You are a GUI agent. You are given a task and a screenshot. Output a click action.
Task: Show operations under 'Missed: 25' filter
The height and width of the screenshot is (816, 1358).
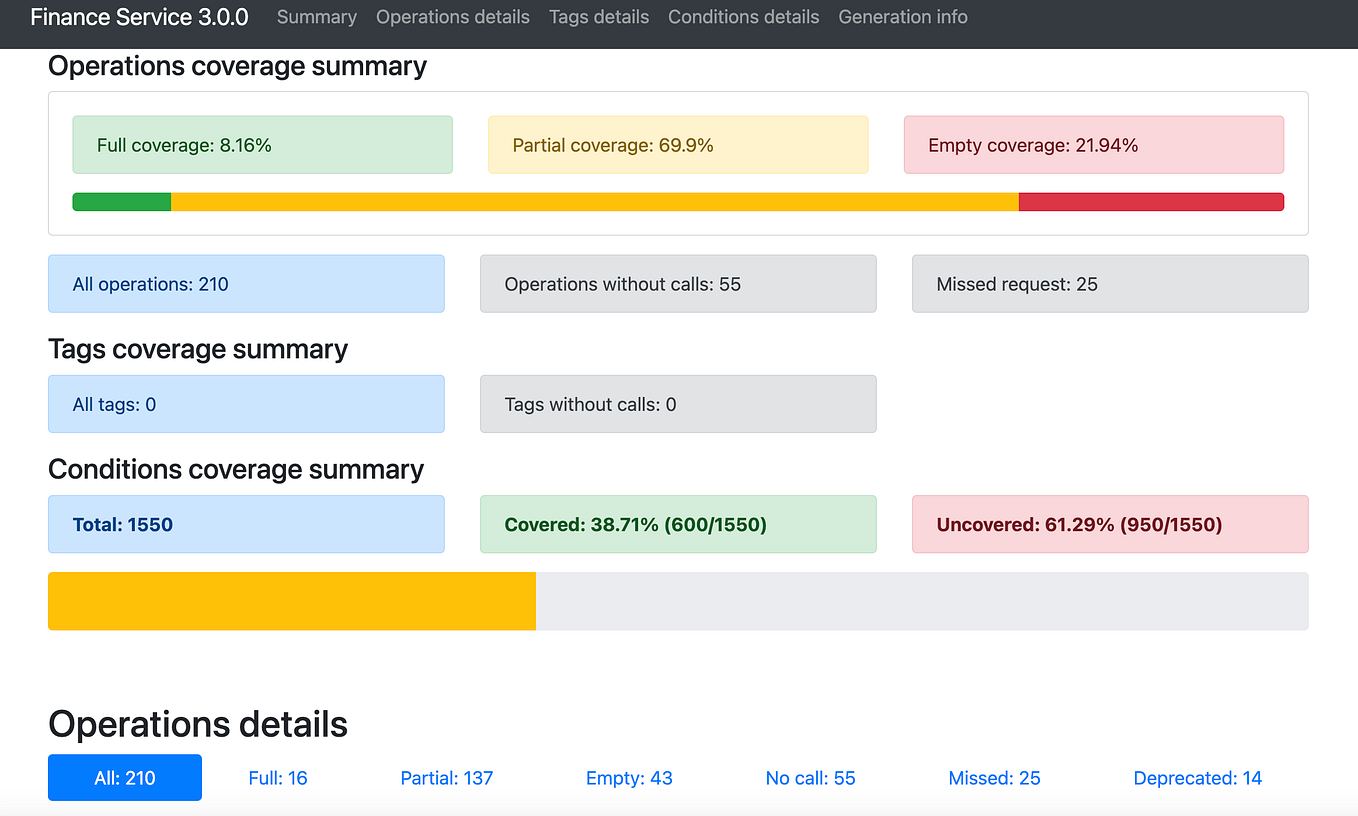coord(994,777)
